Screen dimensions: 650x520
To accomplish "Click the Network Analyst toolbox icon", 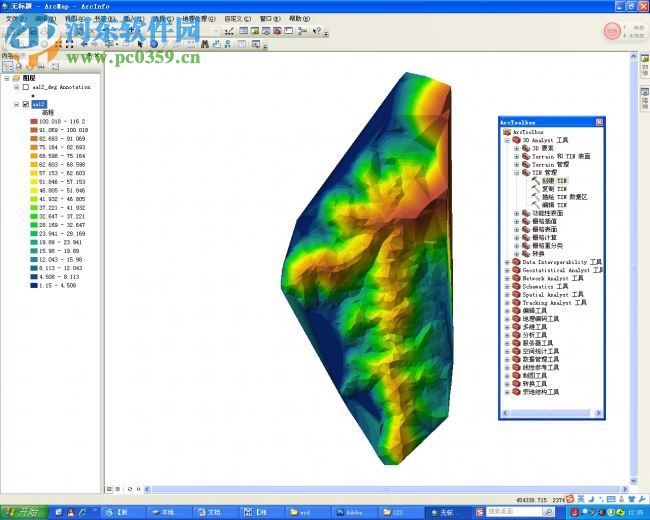I will point(516,278).
